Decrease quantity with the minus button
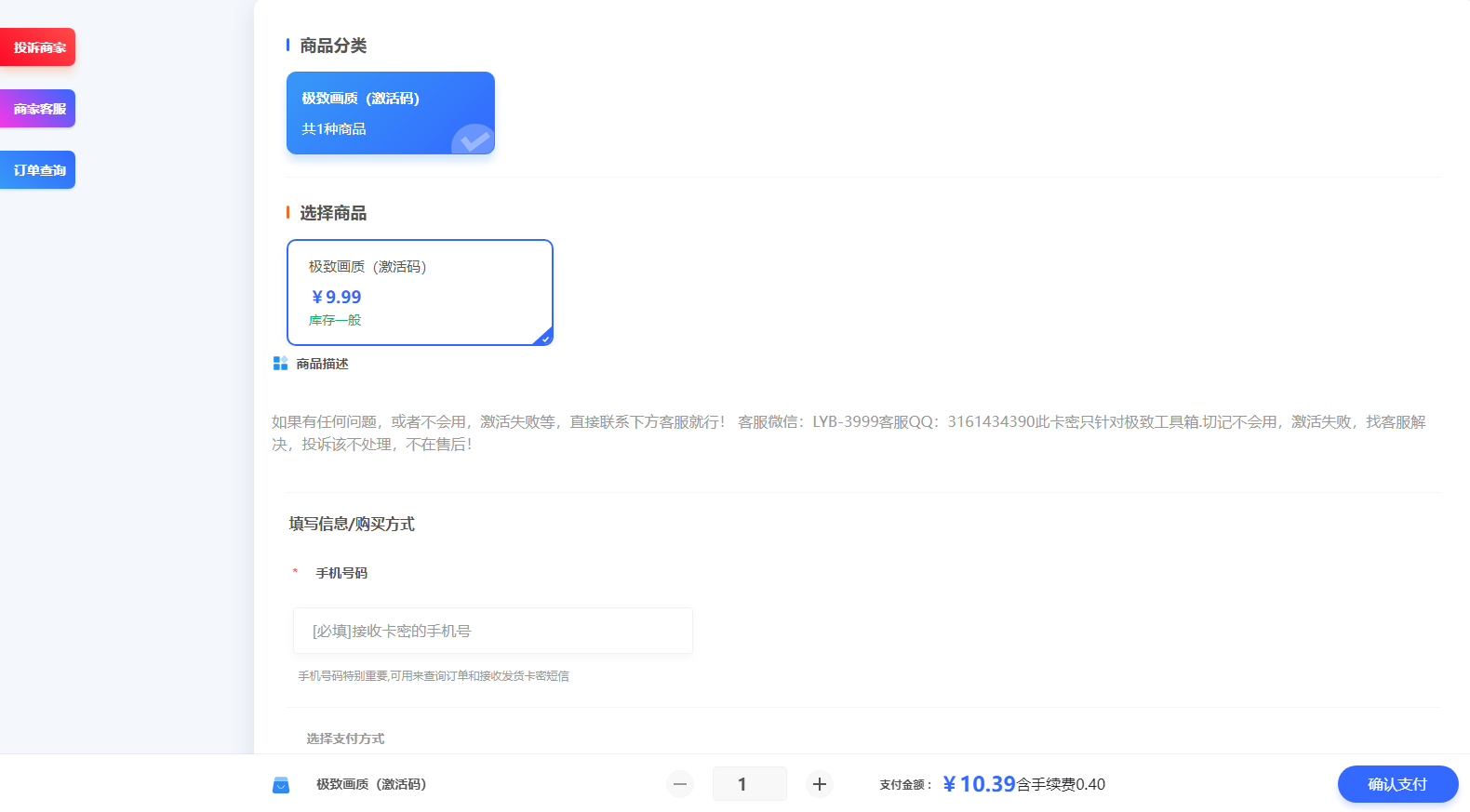The height and width of the screenshot is (812, 1470). (680, 784)
